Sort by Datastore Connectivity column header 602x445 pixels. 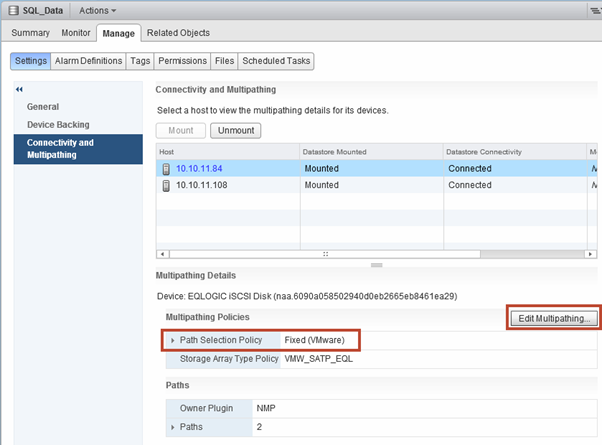coord(515,152)
